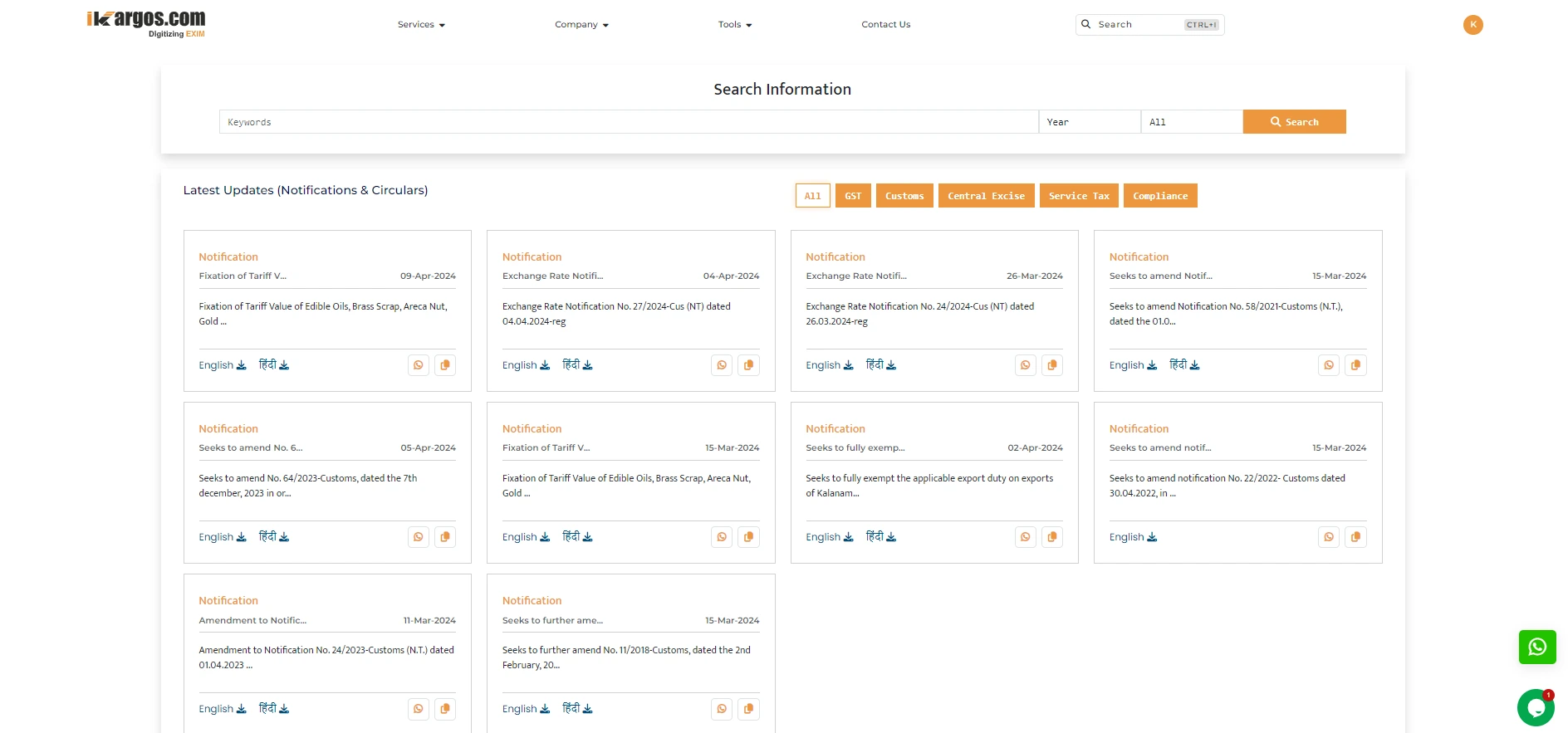
Task: Copy the 26-Mar-2024 Exchange Rate notification
Action: point(1051,365)
